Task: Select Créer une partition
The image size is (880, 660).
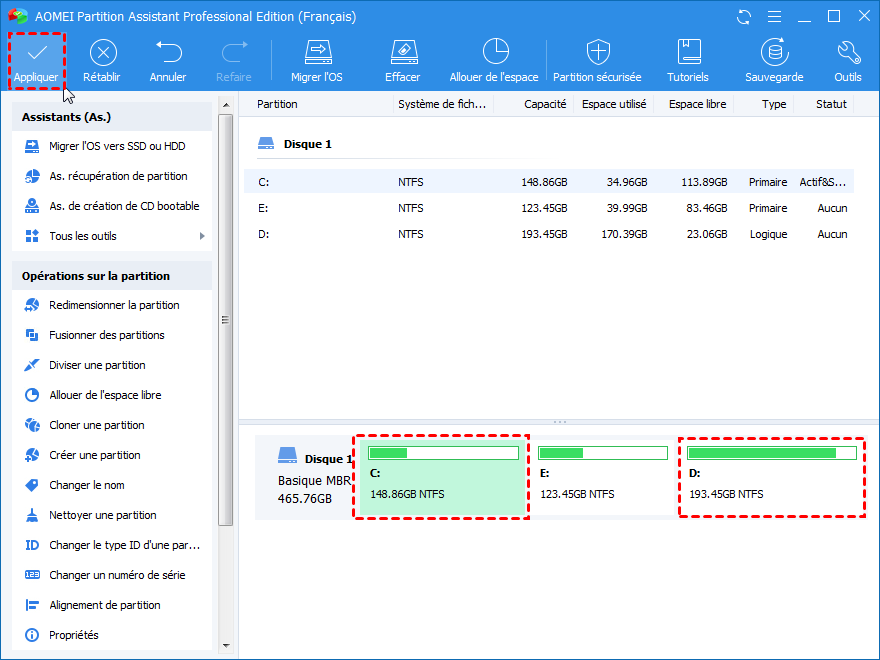Action: (112, 455)
